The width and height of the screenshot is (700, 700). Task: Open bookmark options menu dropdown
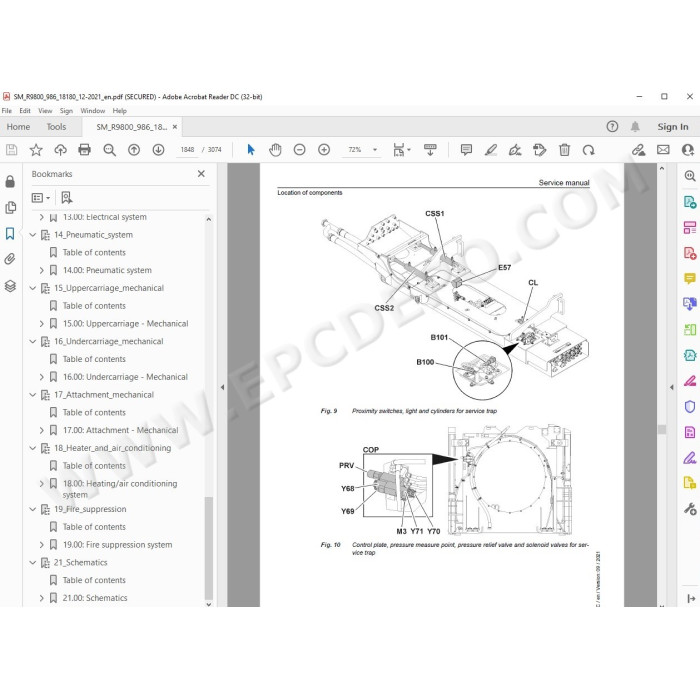(41, 197)
